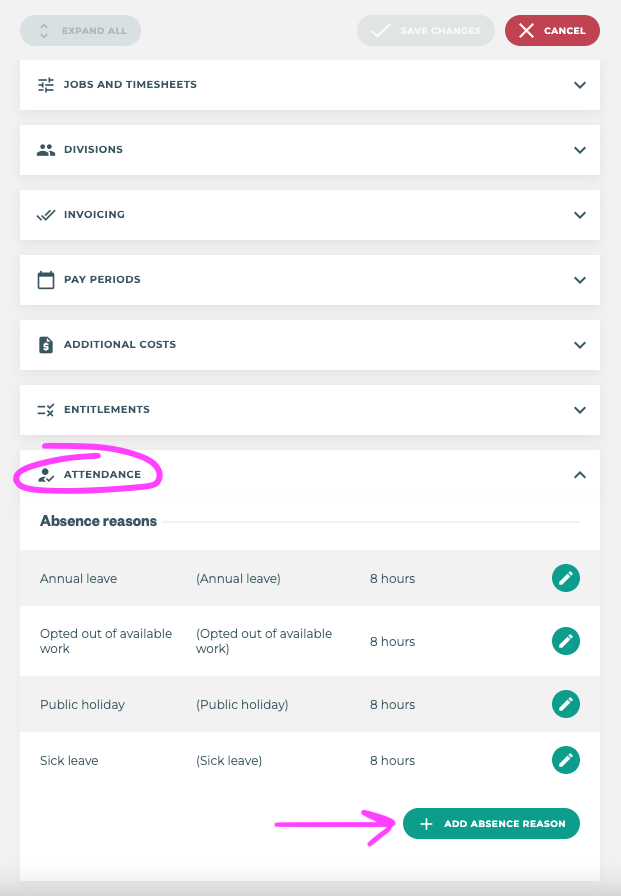The image size is (621, 896).
Task: Click the Additional Costs document icon
Action: point(46,345)
